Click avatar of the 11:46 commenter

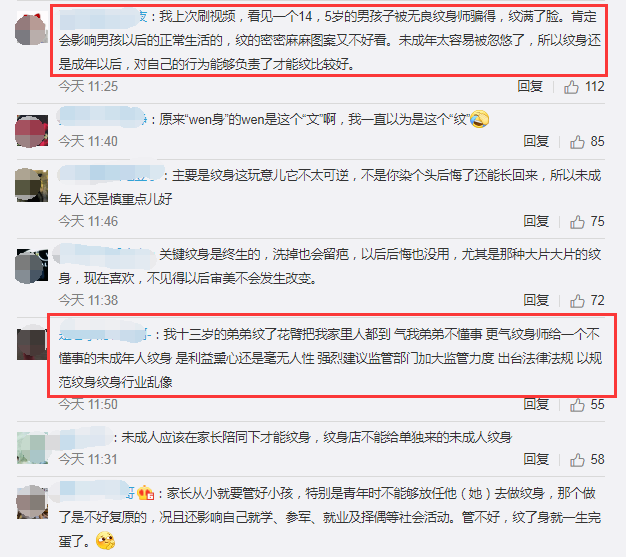32,185
